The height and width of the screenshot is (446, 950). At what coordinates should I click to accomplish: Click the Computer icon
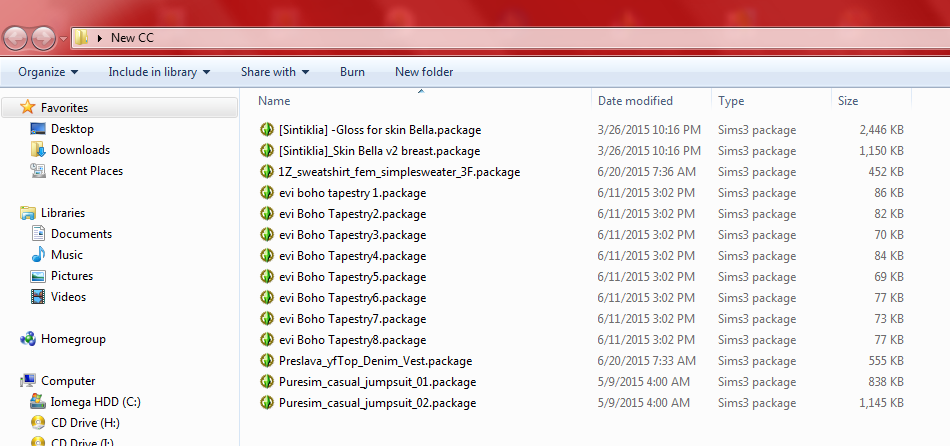pyautogui.click(x=27, y=381)
